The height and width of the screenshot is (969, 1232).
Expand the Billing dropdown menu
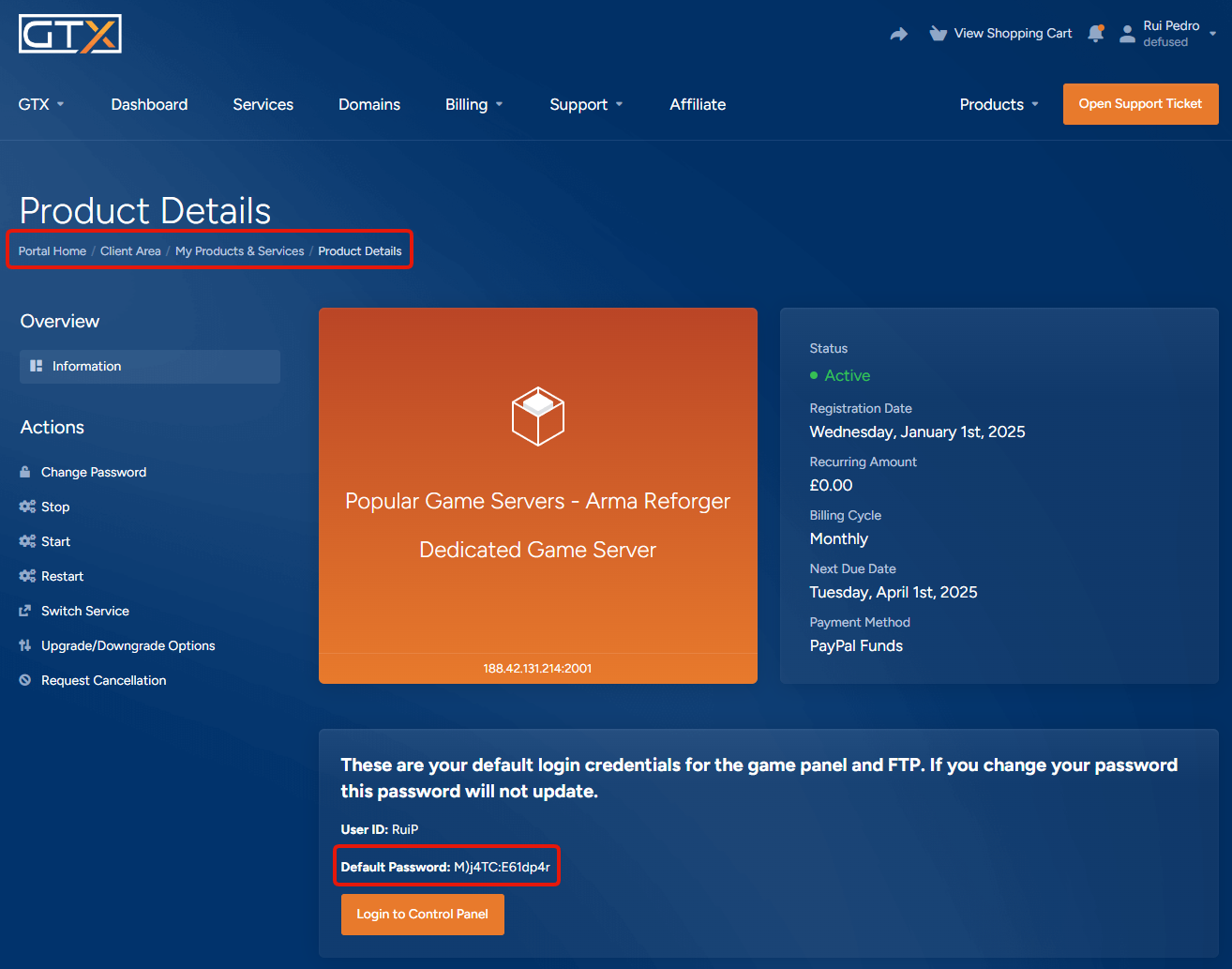click(474, 104)
